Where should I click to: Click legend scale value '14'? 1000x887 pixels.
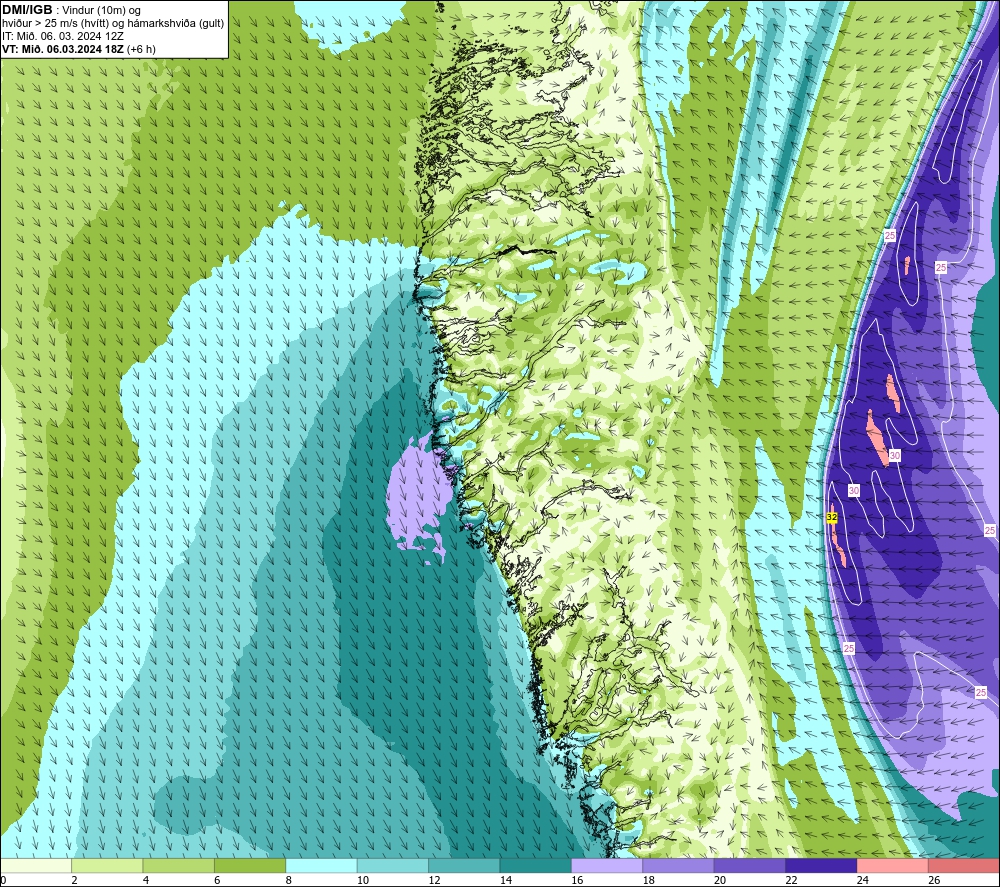click(506, 880)
